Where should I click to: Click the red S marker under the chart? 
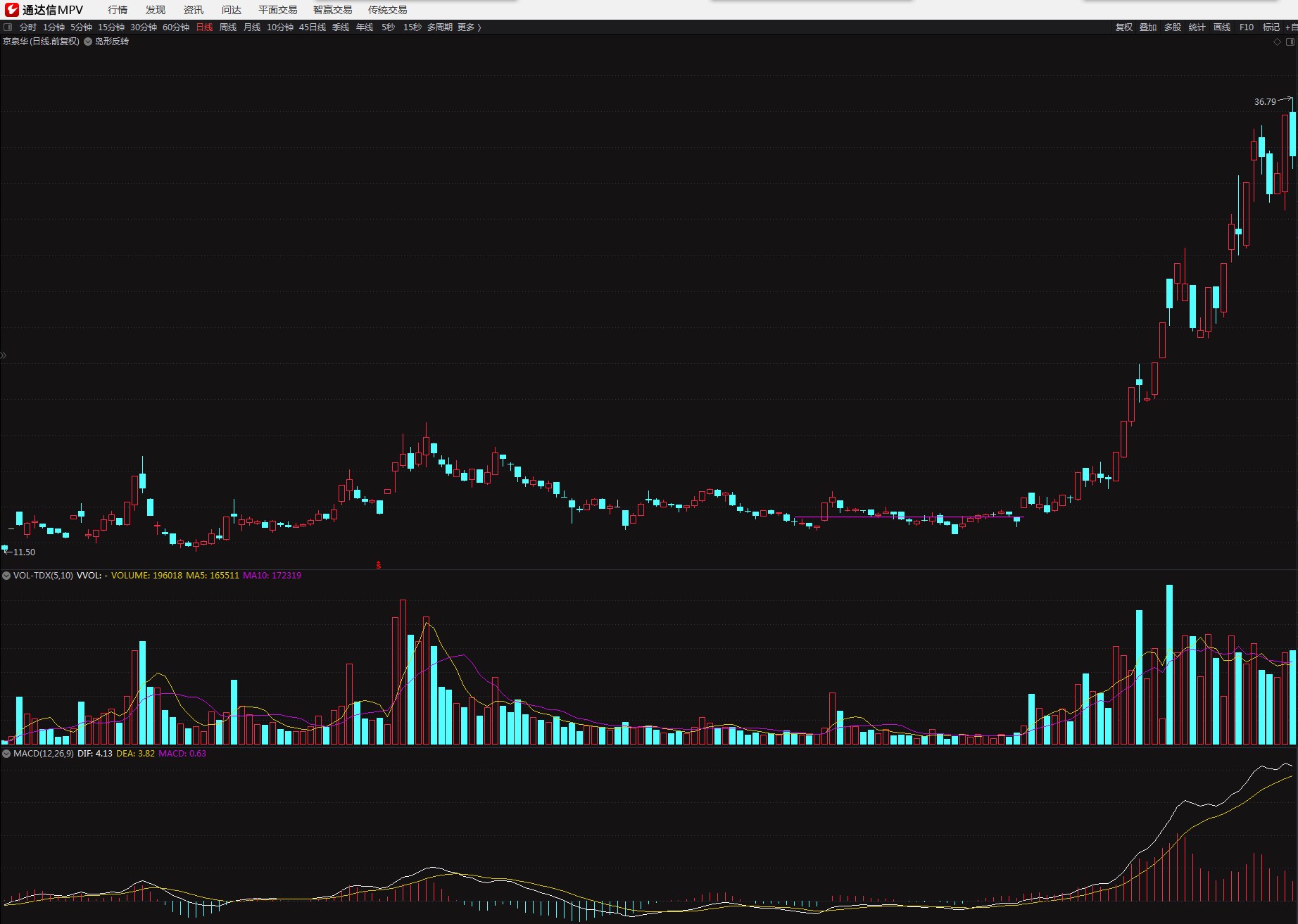pyautogui.click(x=379, y=564)
